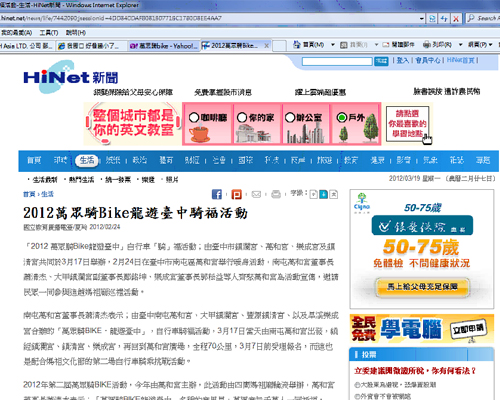The height and width of the screenshot is (400, 500).
Task: Open a new blank browser tab
Action: click(279, 46)
